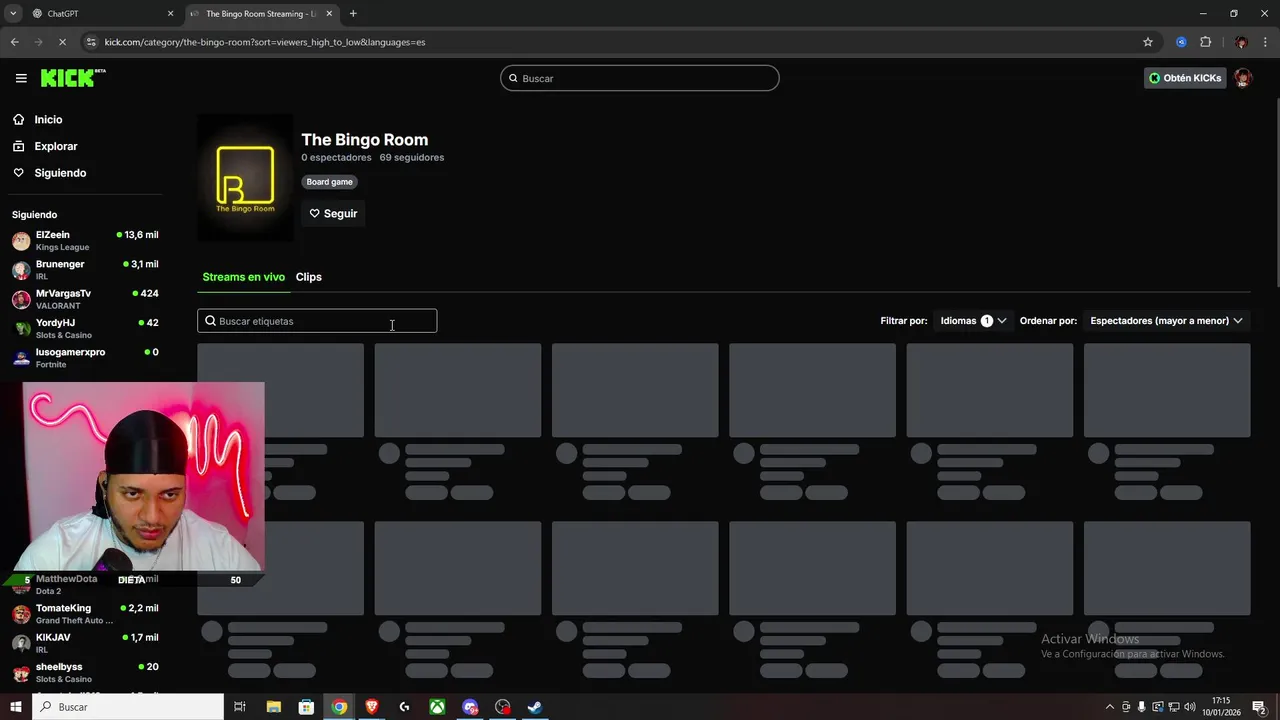Open ElZeein channel in following list

pyautogui.click(x=85, y=241)
